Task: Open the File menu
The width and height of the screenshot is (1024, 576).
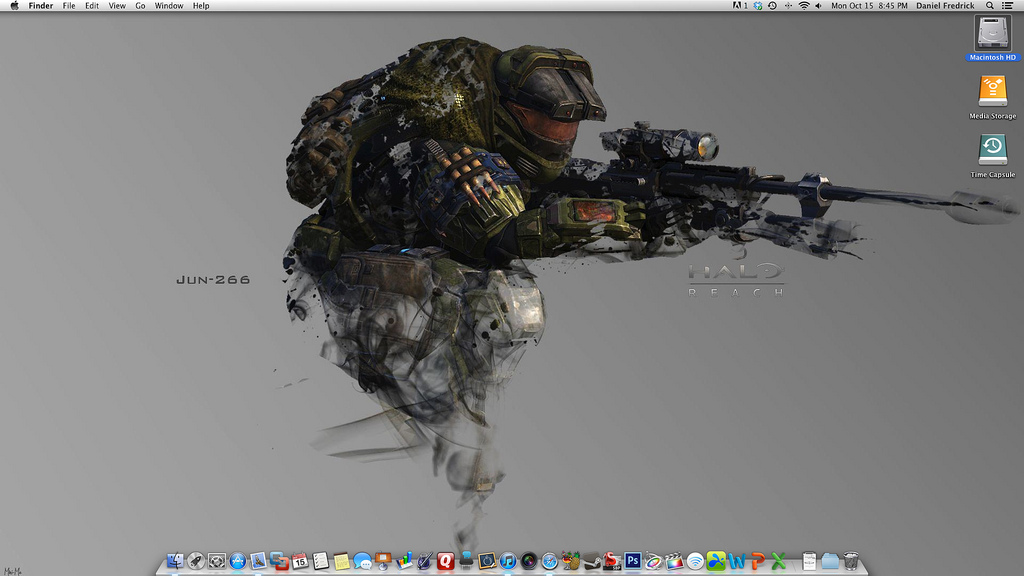Action: pos(69,5)
